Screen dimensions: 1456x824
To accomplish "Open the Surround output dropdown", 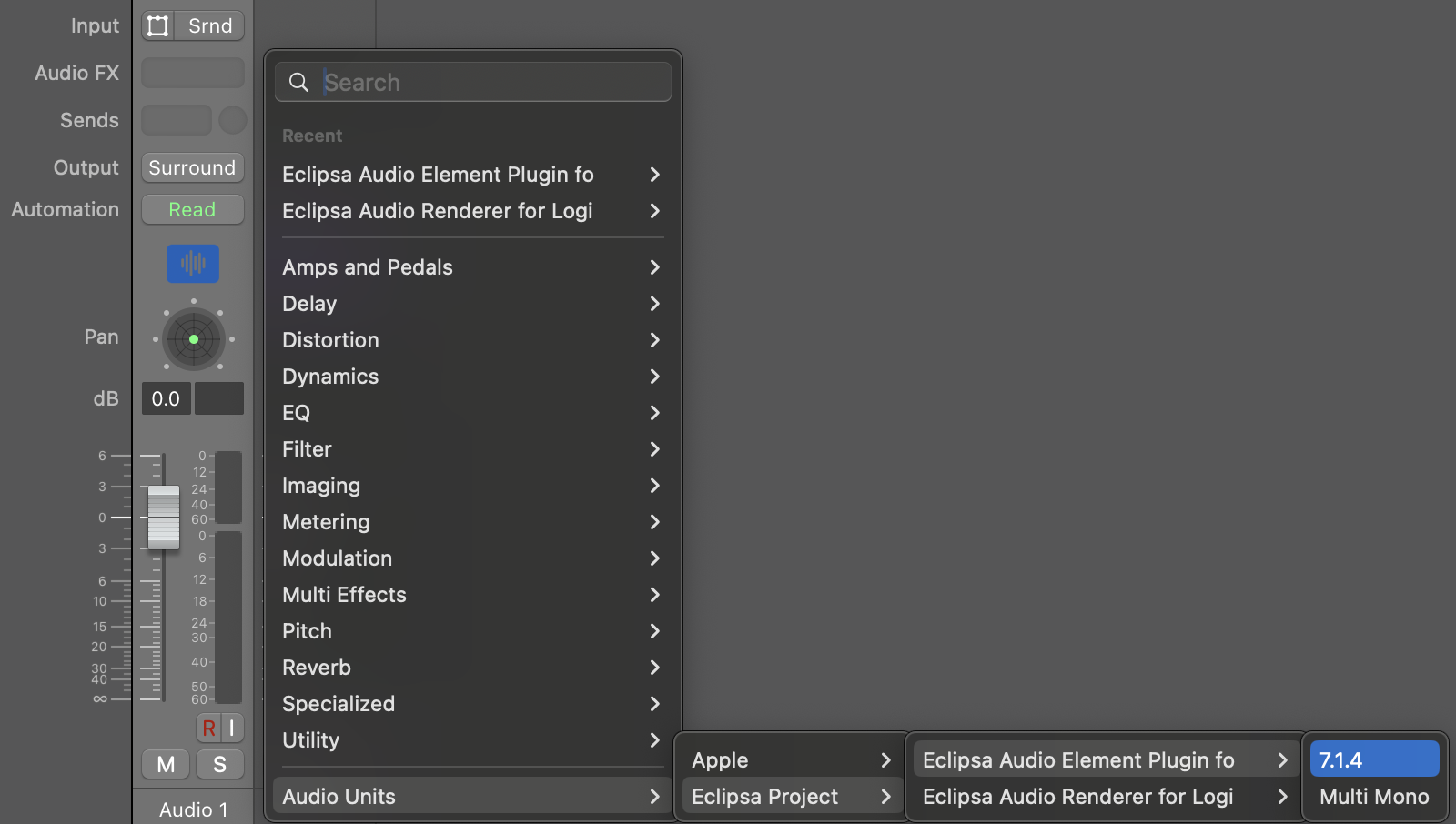I will 192,168.
